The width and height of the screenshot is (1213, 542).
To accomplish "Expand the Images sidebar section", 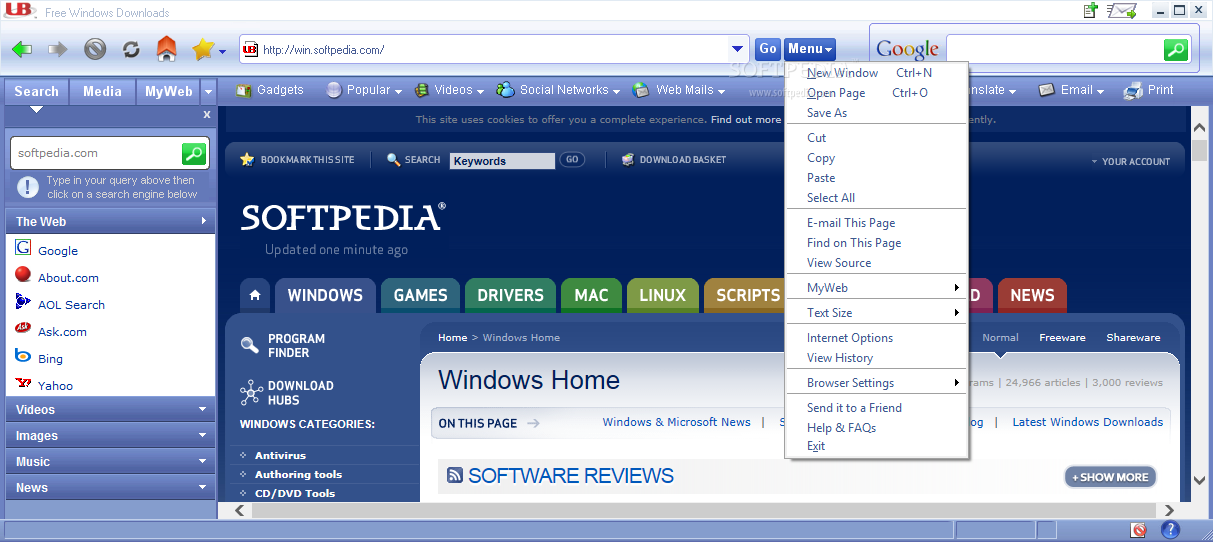I will (x=110, y=435).
